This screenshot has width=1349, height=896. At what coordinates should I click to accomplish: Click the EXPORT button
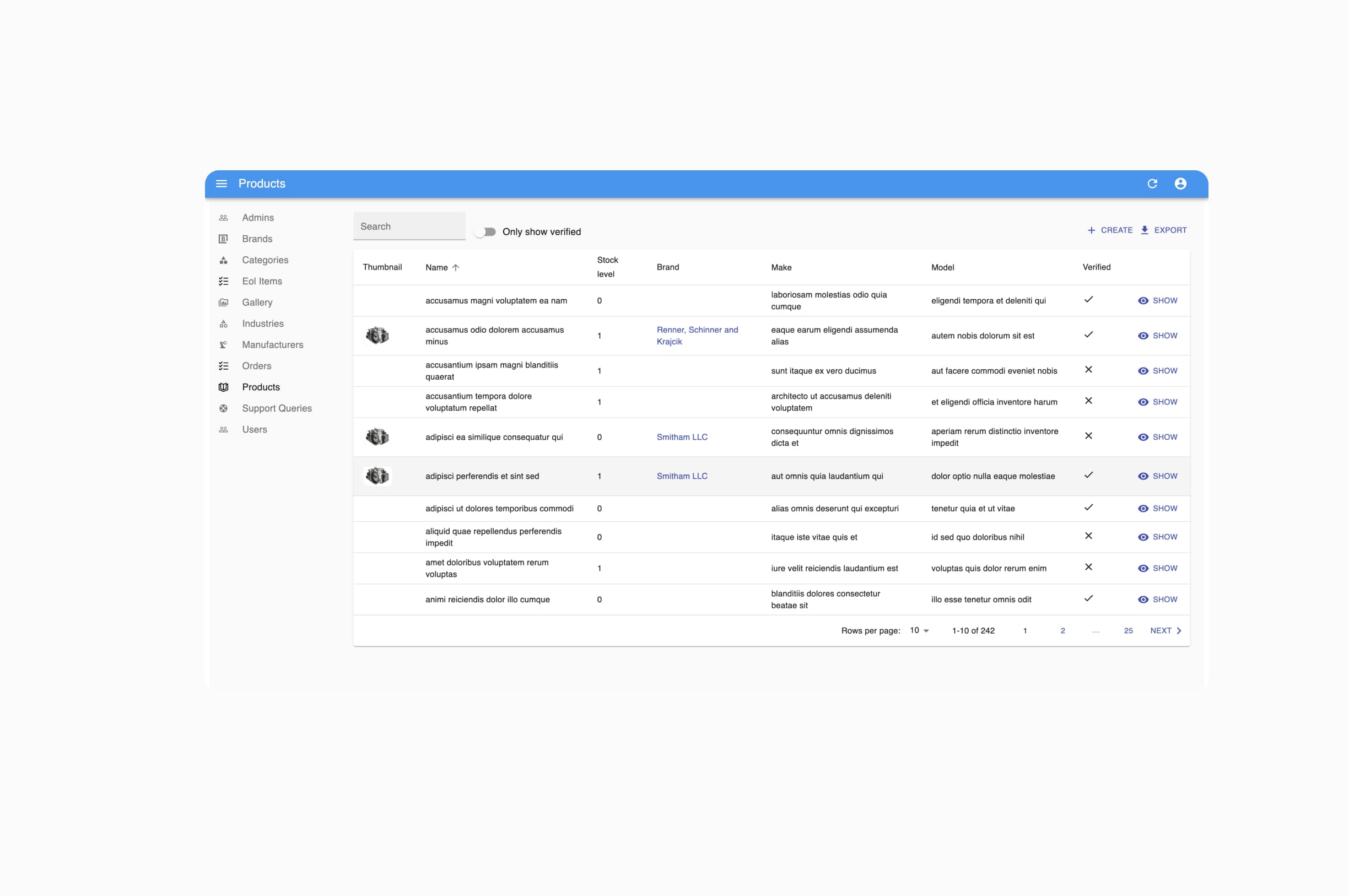[1164, 230]
